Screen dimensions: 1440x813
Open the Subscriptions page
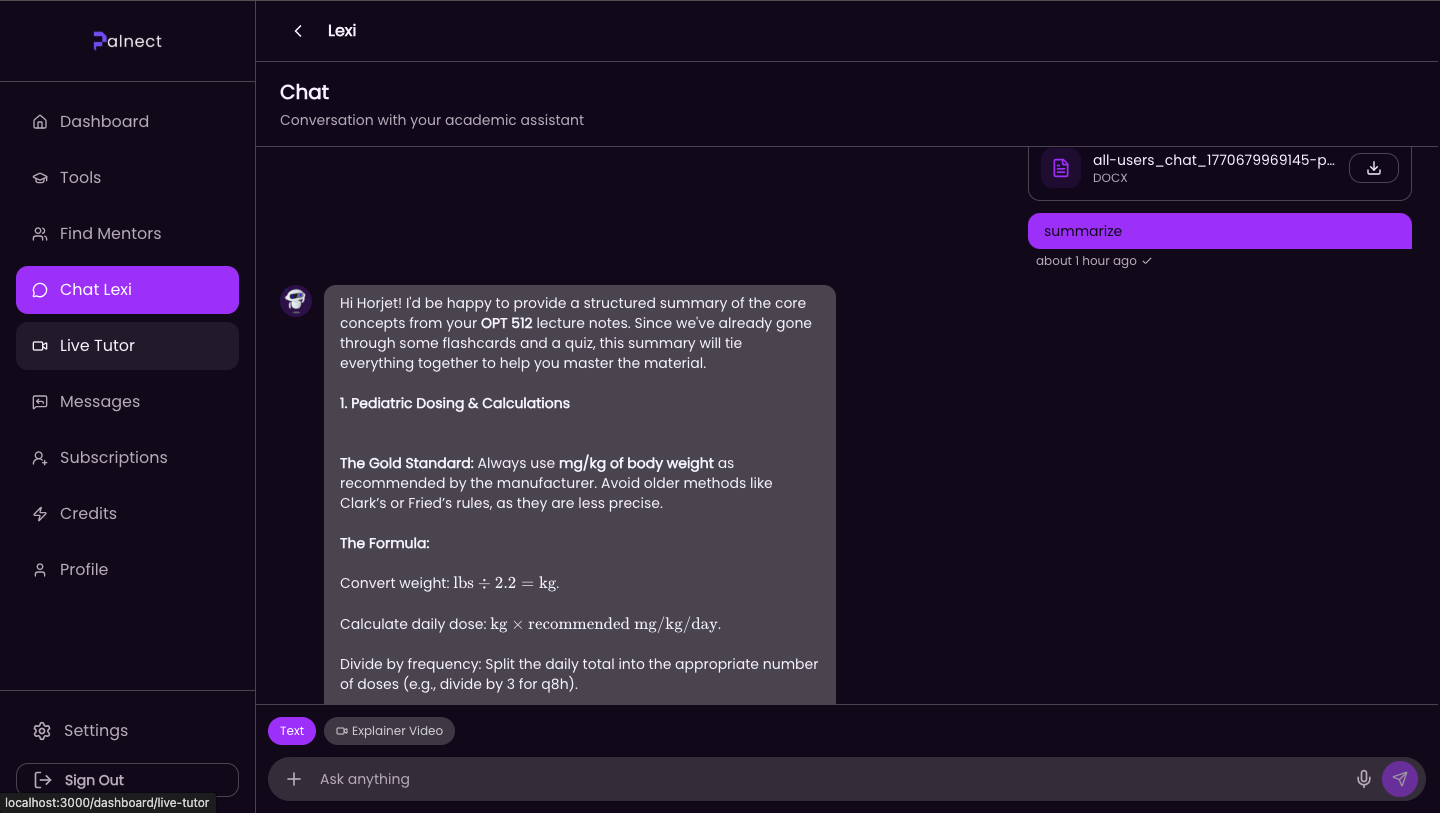113,458
